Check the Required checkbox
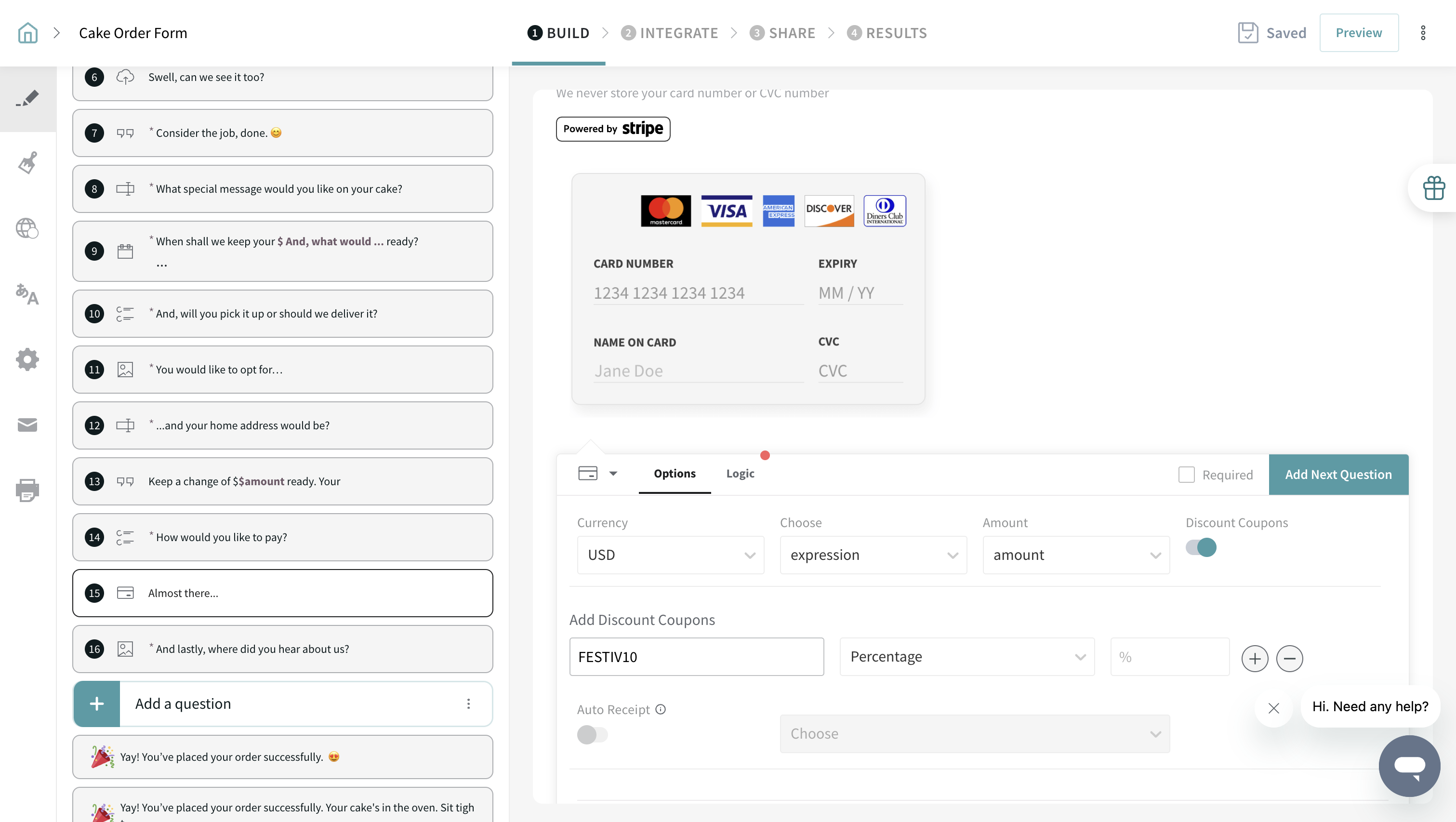Screen dimensions: 1456x822 coord(1186,475)
